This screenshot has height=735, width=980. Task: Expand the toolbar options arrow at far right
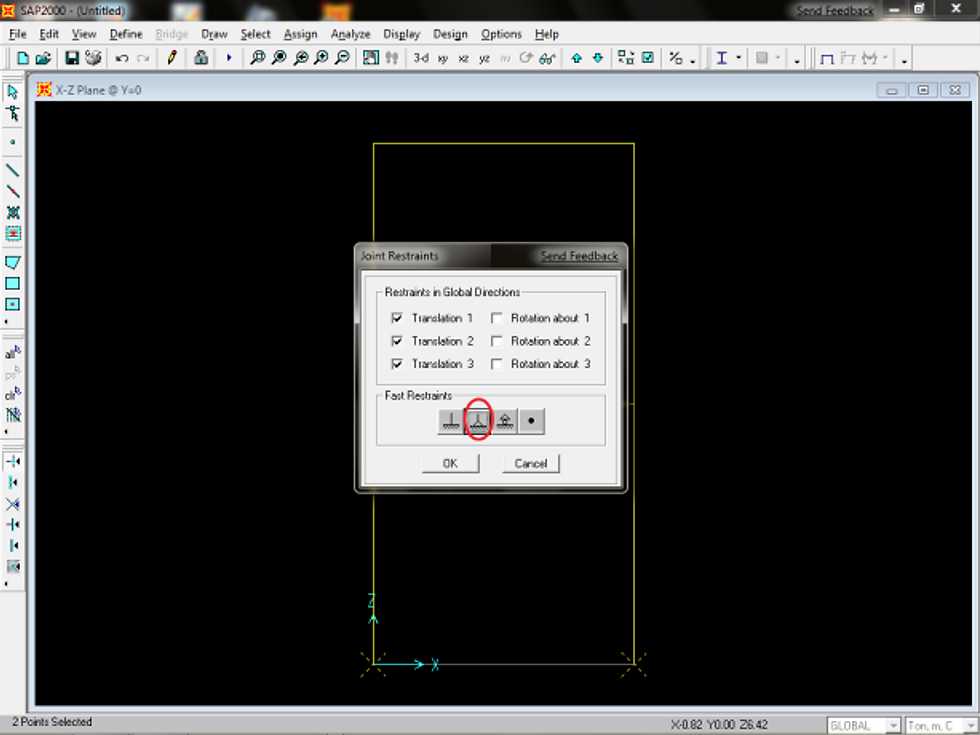pyautogui.click(x=904, y=61)
